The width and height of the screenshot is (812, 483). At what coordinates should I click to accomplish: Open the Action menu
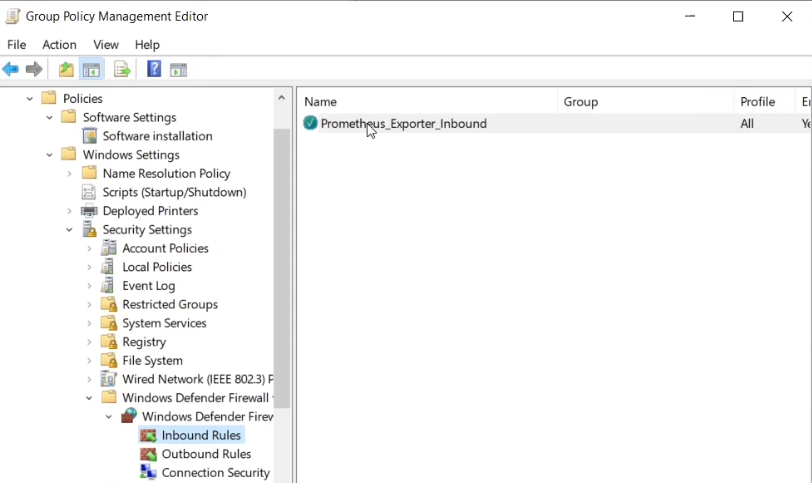coord(59,45)
